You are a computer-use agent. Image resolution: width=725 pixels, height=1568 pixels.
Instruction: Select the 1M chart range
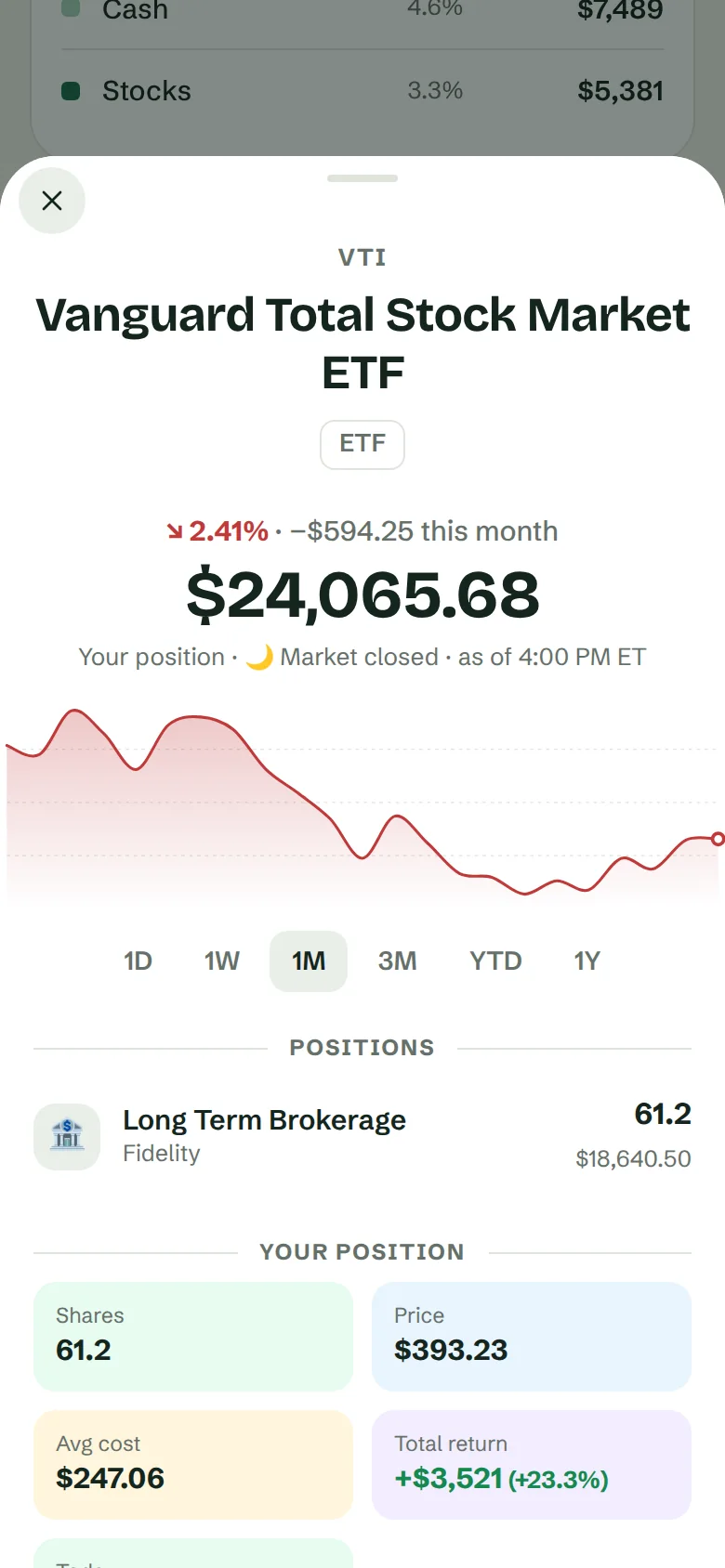309,960
